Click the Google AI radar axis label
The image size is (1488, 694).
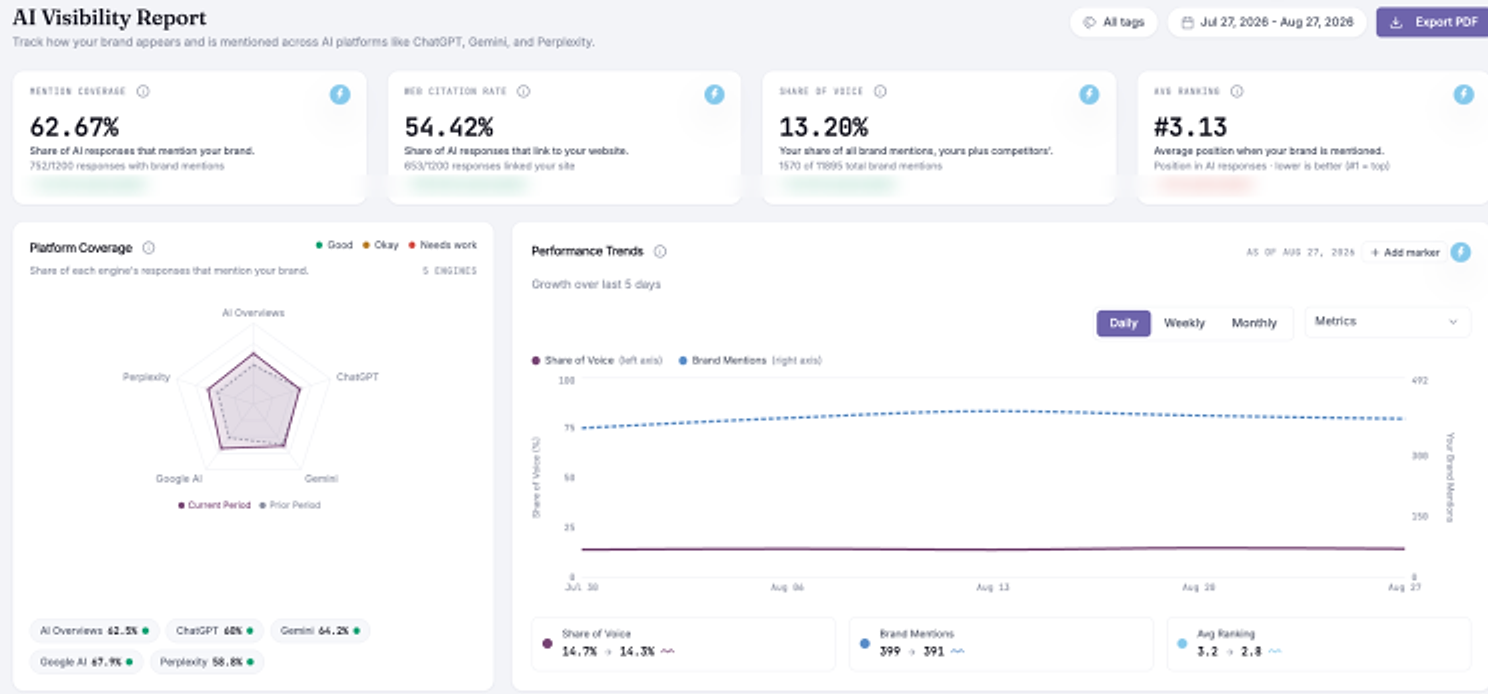179,479
